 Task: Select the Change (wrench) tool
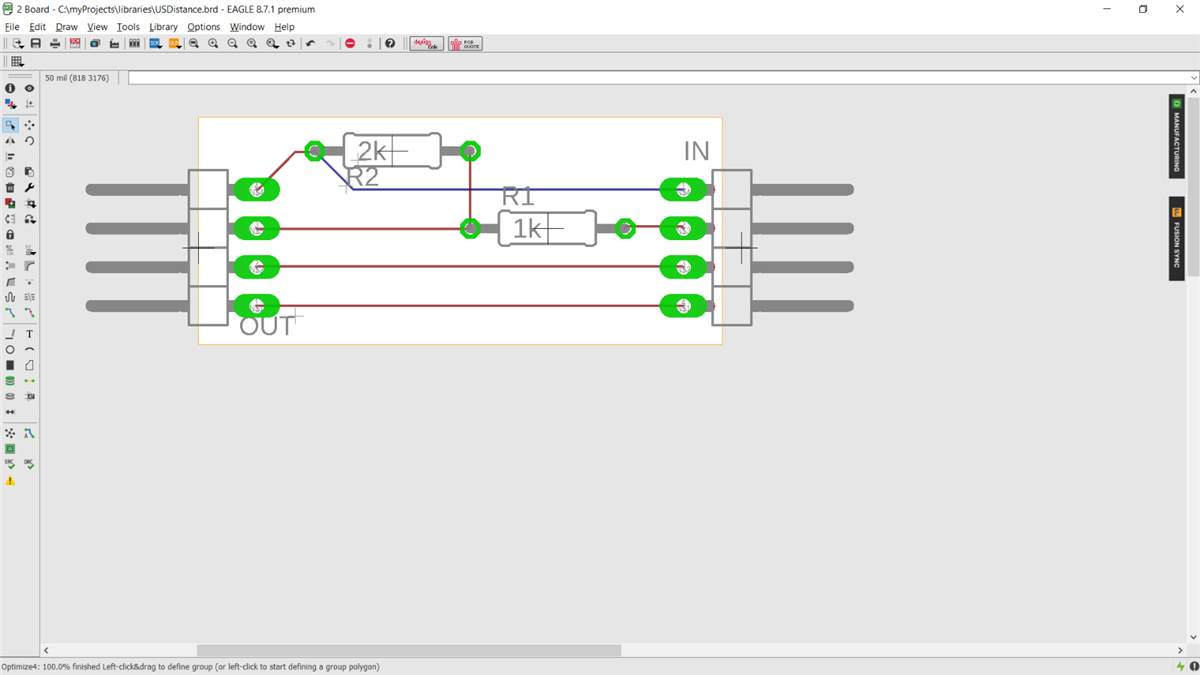[29, 187]
